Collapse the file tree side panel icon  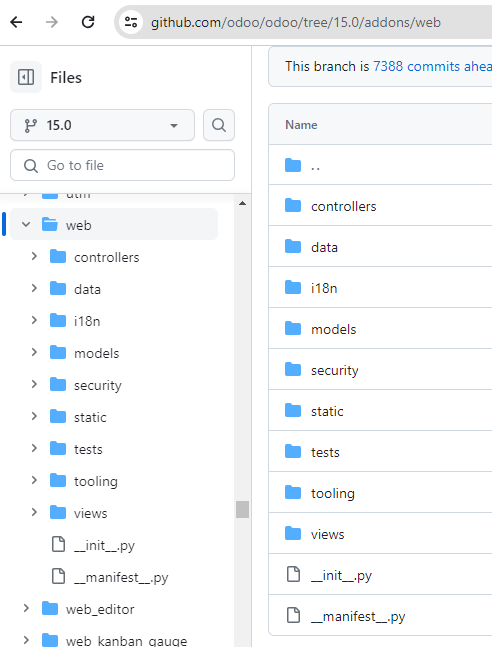click(x=26, y=77)
